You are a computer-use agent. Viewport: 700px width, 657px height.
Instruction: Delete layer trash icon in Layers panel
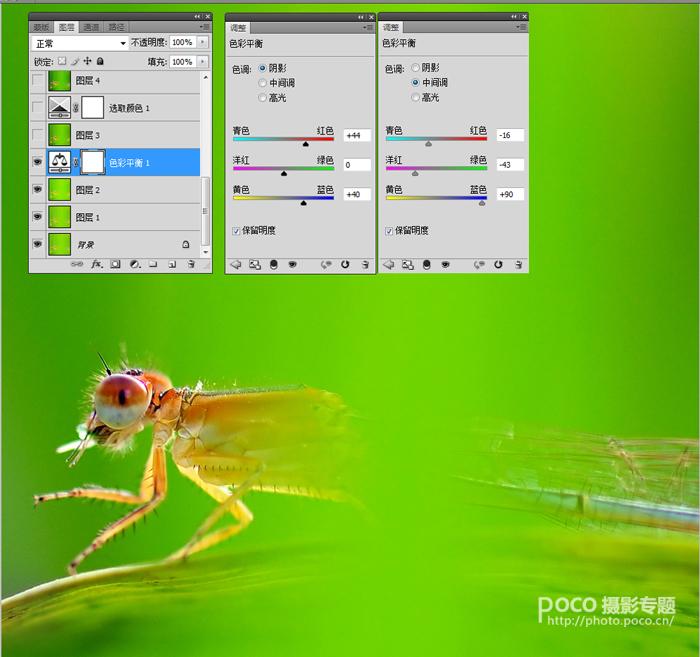point(191,264)
